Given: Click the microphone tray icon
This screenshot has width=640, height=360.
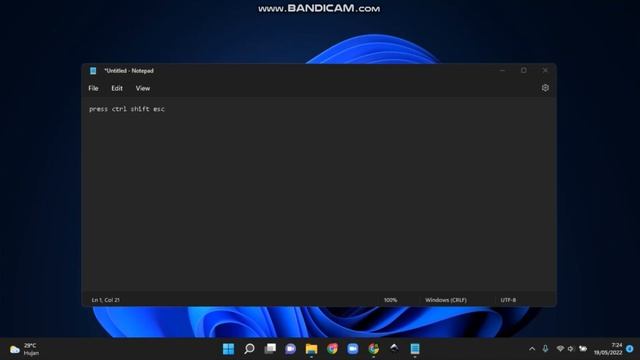Looking at the screenshot, I should point(545,349).
